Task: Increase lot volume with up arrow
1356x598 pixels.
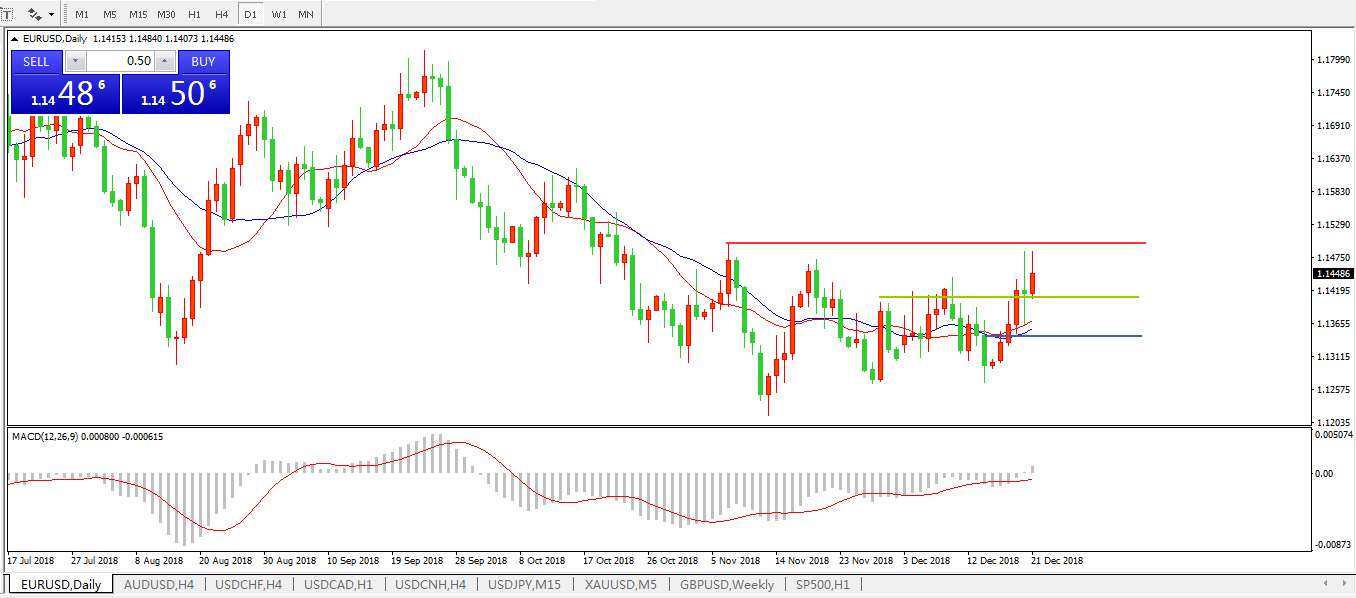Action: [x=165, y=61]
